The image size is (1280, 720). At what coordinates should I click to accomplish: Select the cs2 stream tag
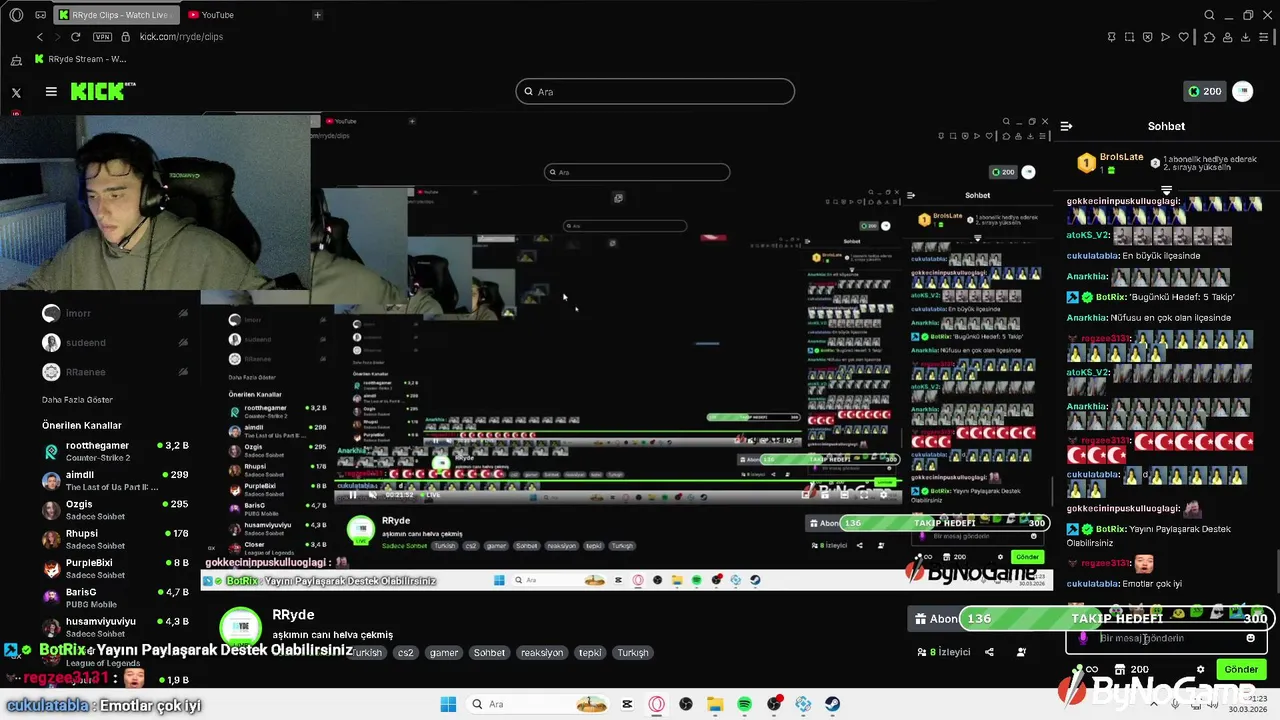click(x=405, y=653)
